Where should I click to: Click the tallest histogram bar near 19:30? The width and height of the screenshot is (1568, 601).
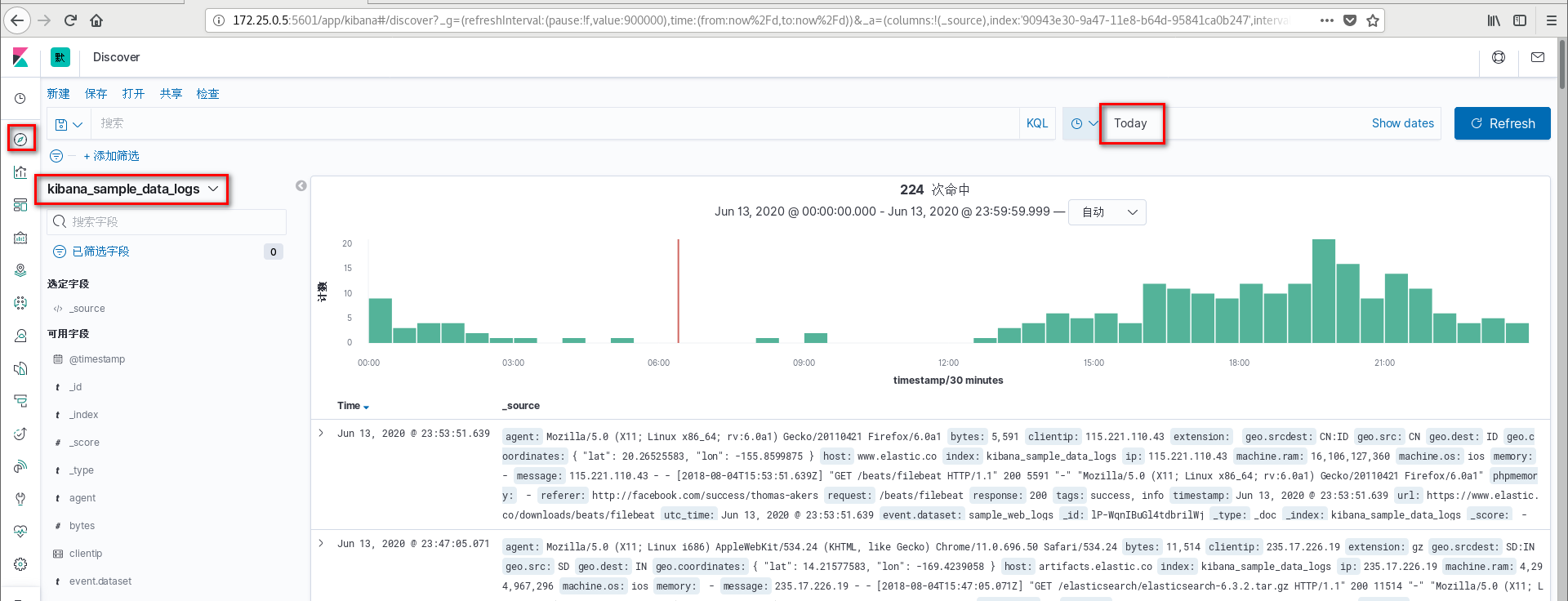[1324, 291]
